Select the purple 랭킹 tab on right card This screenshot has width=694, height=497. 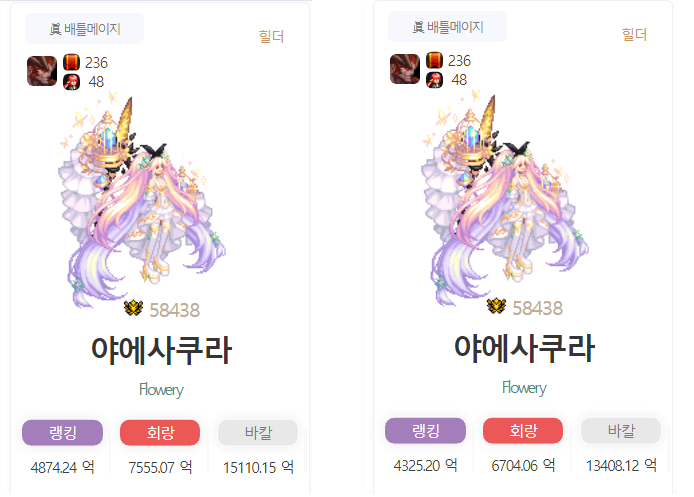coord(425,431)
